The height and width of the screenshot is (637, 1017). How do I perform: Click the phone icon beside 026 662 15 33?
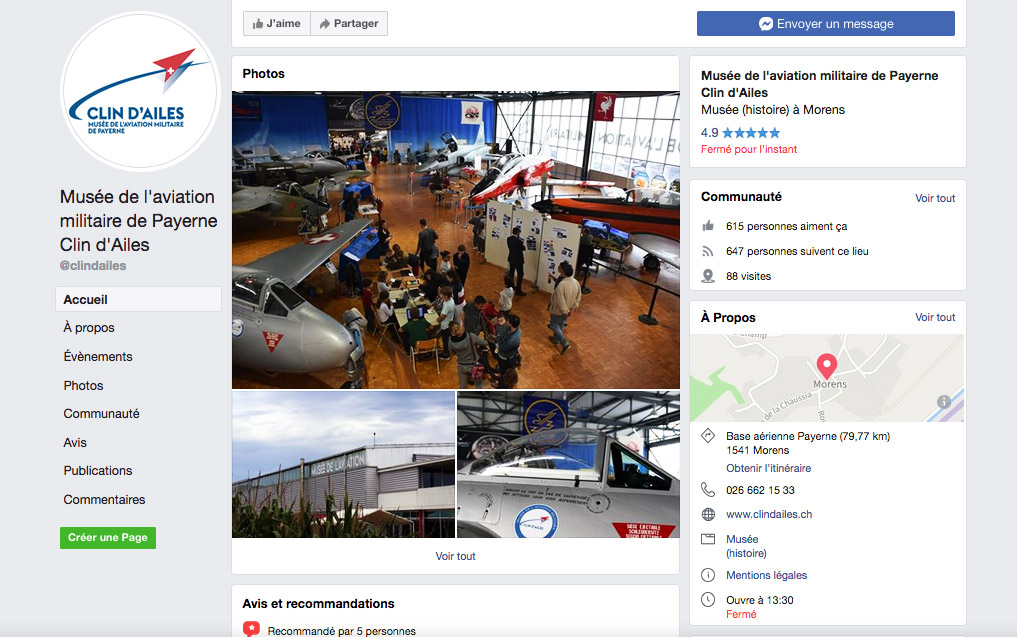[x=708, y=490]
